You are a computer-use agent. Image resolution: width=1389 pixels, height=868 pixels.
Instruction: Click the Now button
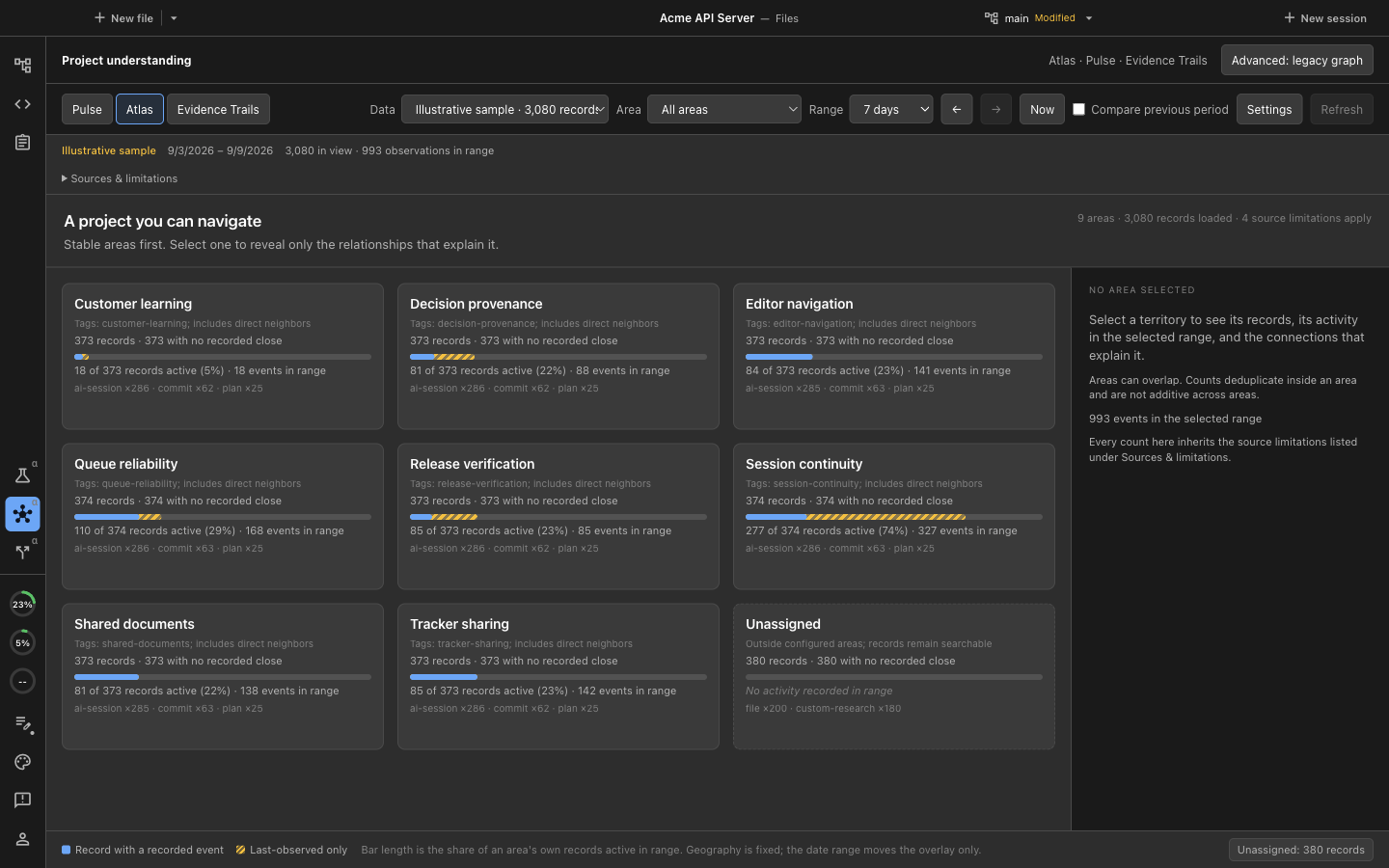(1042, 110)
